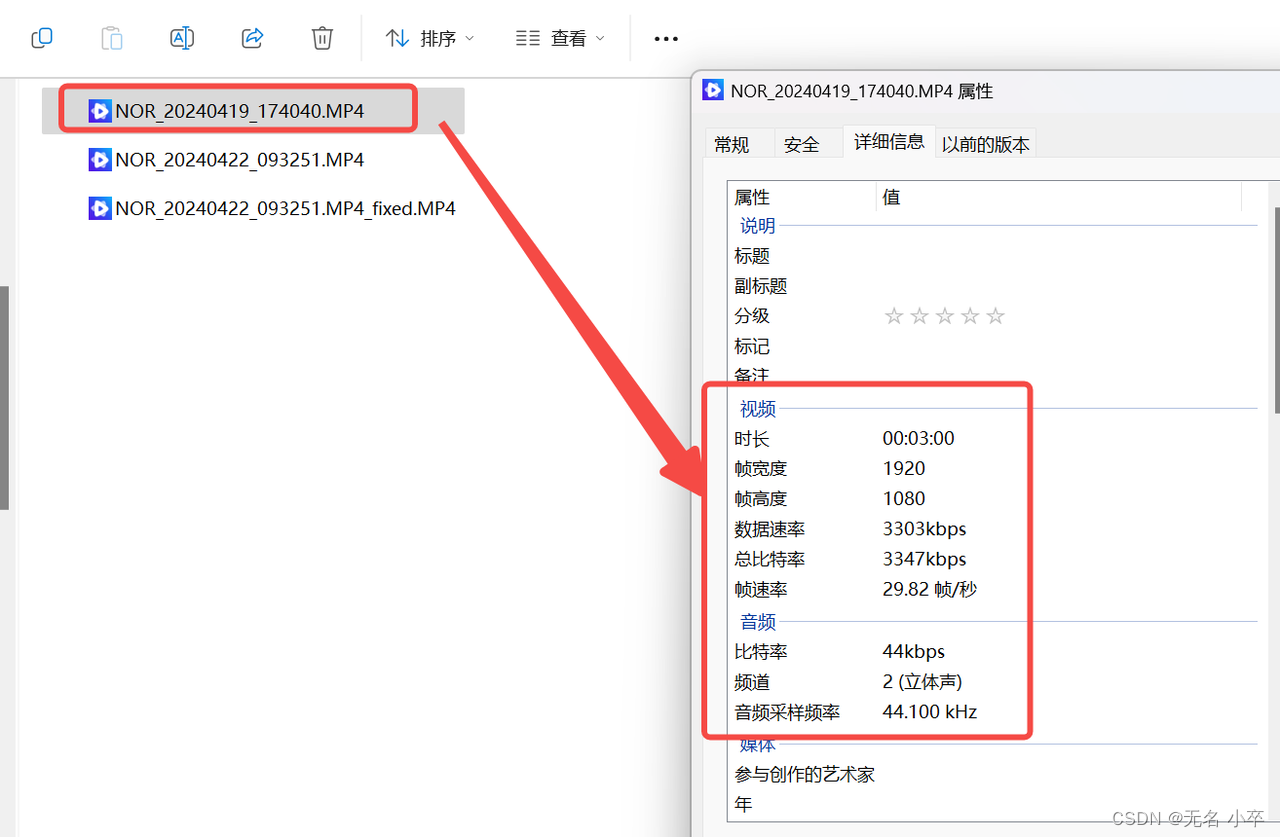Click the video icon of NOR_20240419_174040.MP4
This screenshot has width=1280, height=837.
[x=99, y=110]
